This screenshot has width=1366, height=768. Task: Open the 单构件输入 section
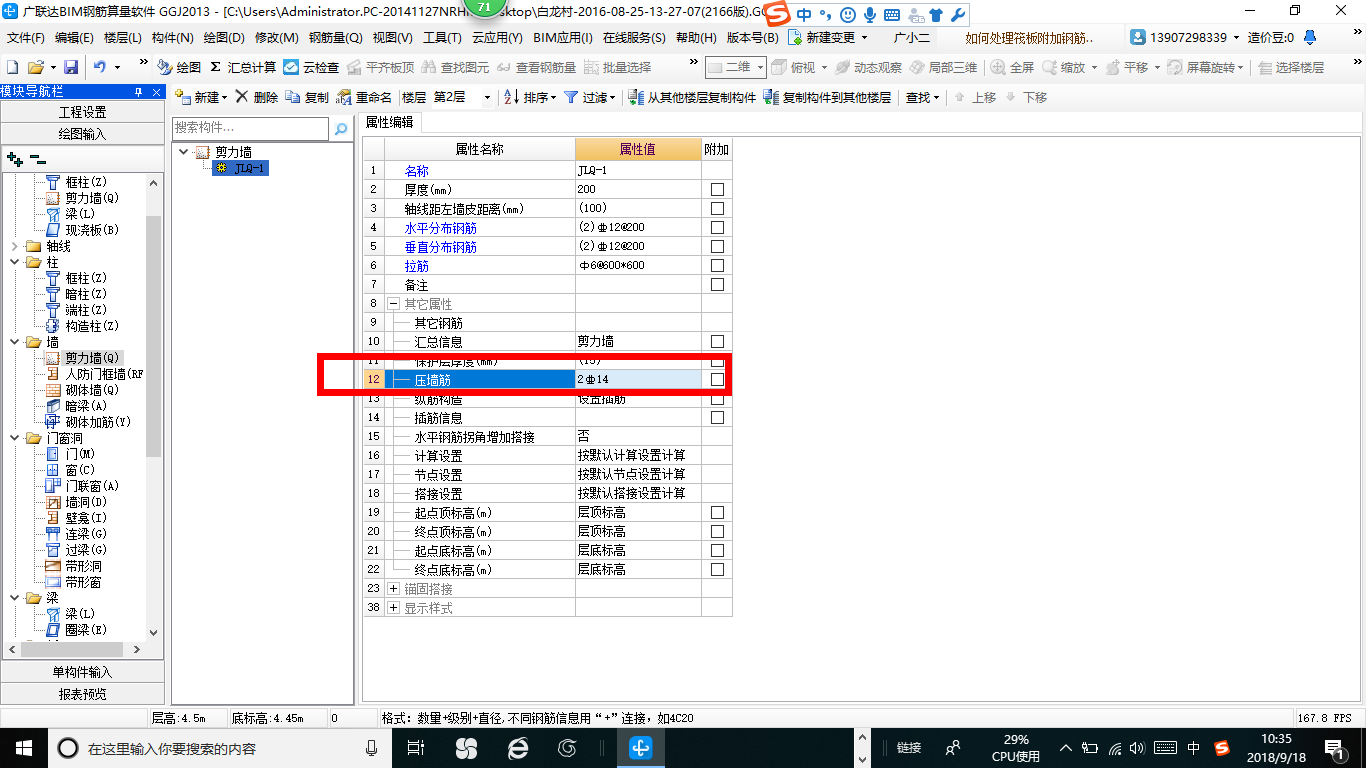[82, 672]
